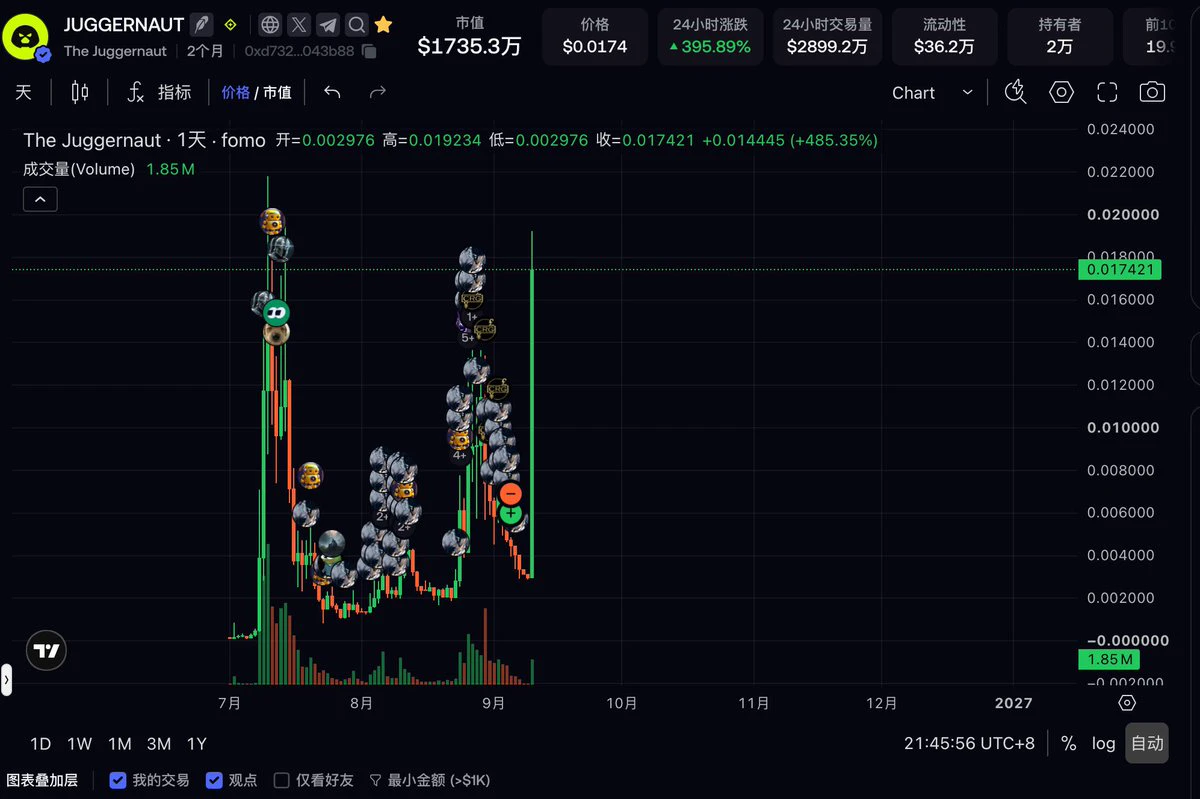Open the X (Twitter) link icon
The image size is (1200, 799).
[x=299, y=25]
